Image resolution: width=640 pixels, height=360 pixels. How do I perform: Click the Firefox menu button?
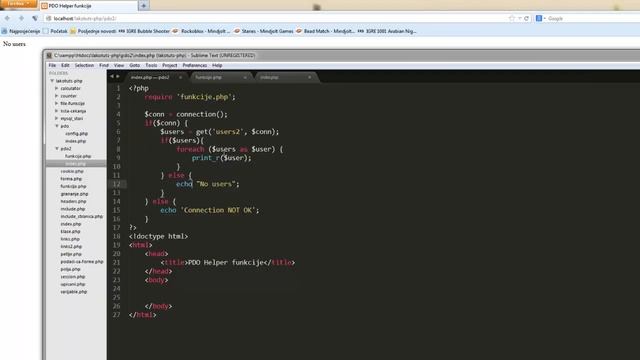[18, 4]
